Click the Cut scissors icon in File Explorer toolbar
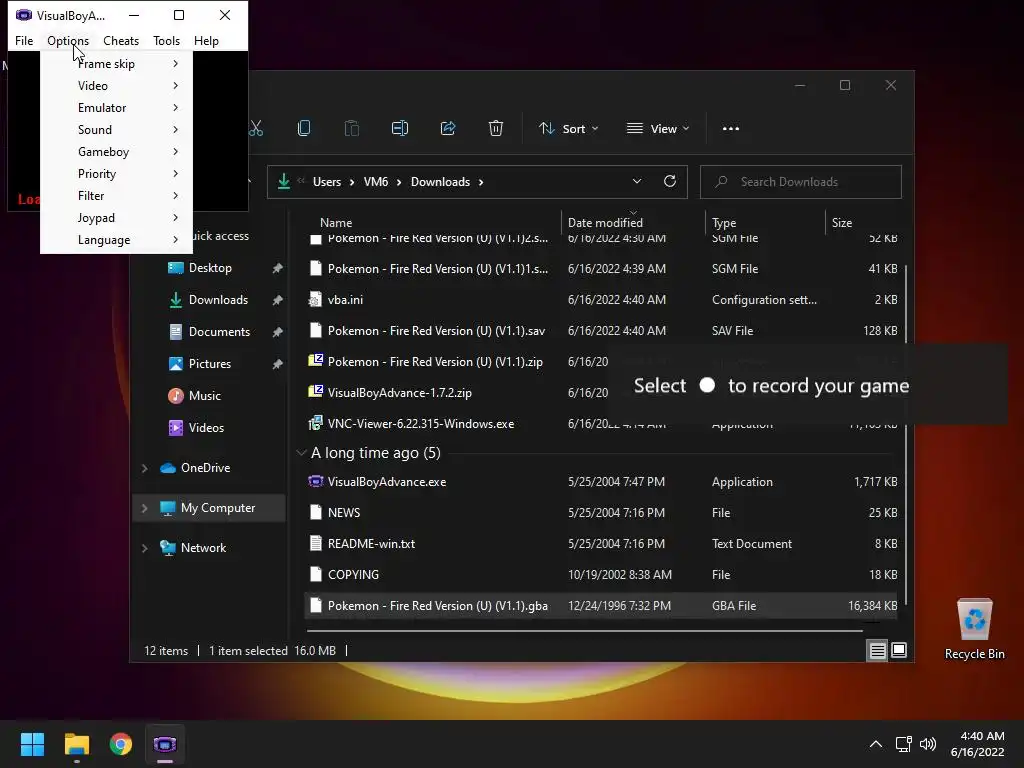 (x=256, y=129)
